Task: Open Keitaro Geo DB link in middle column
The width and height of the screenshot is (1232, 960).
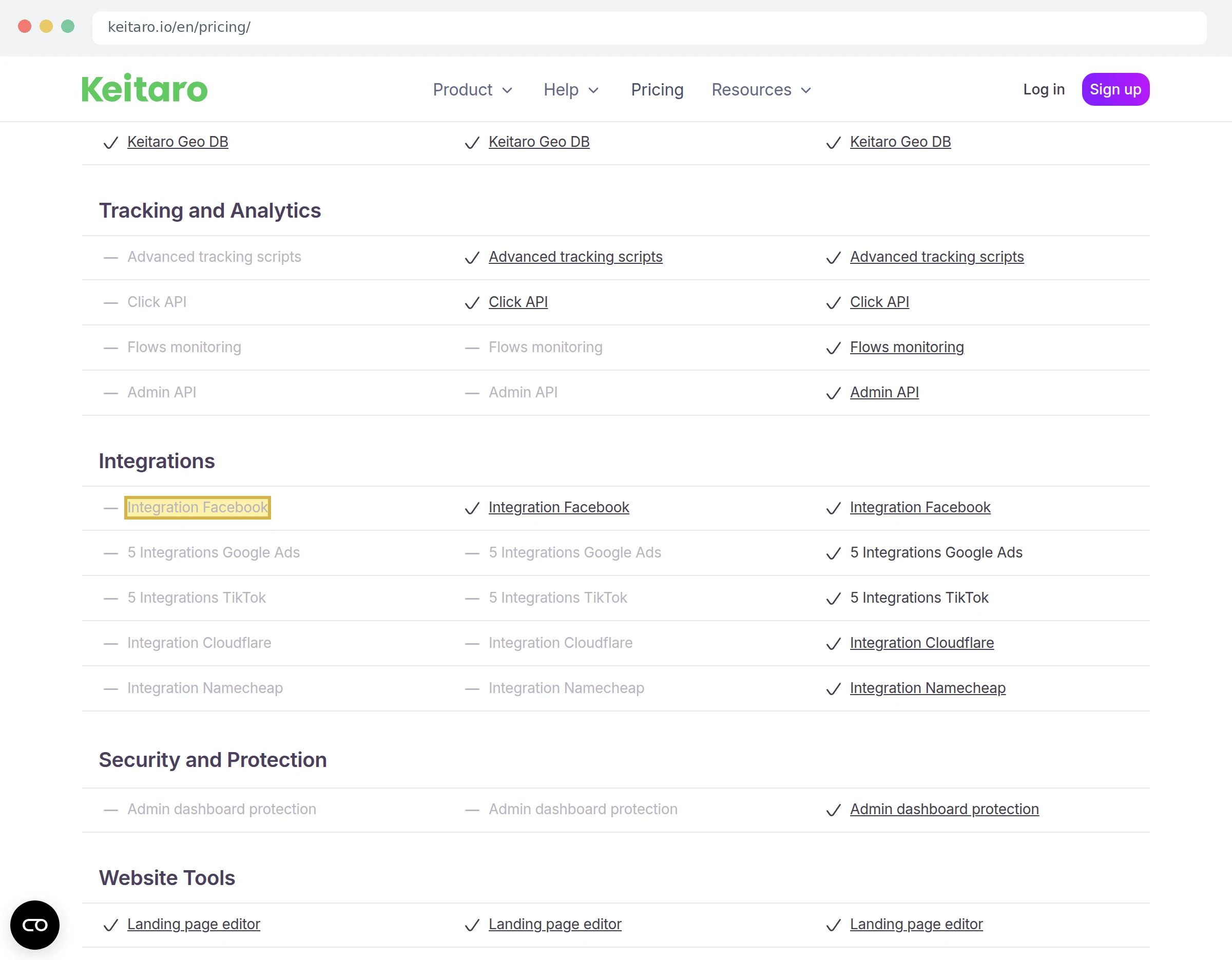Action: click(538, 142)
